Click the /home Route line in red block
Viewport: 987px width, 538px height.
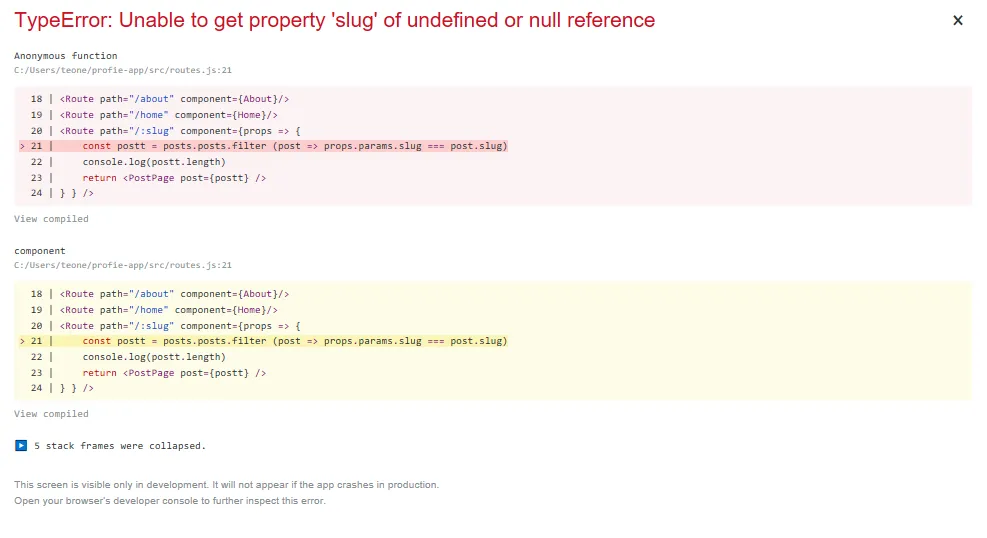pos(168,115)
